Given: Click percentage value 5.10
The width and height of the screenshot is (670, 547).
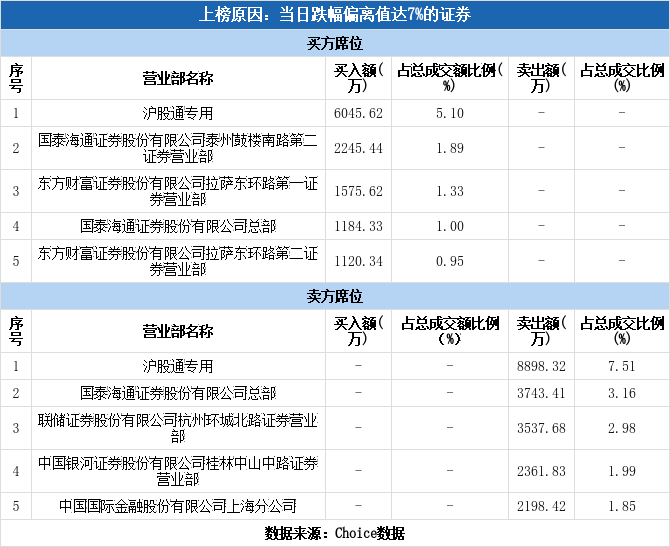Looking at the screenshot, I should tap(450, 113).
